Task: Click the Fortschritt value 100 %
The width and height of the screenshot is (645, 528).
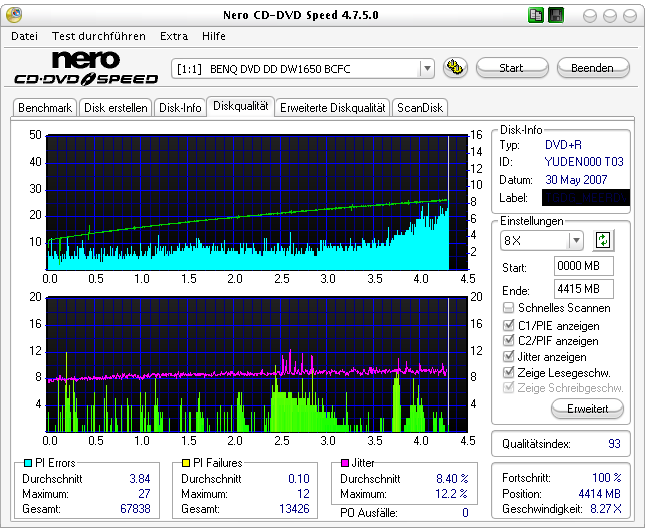Action: (607, 478)
